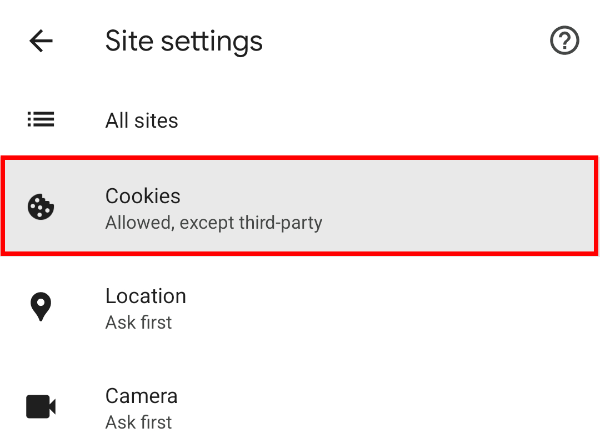Click "Allowed, except third-party" status text
This screenshot has width=600, height=444.
[213, 223]
